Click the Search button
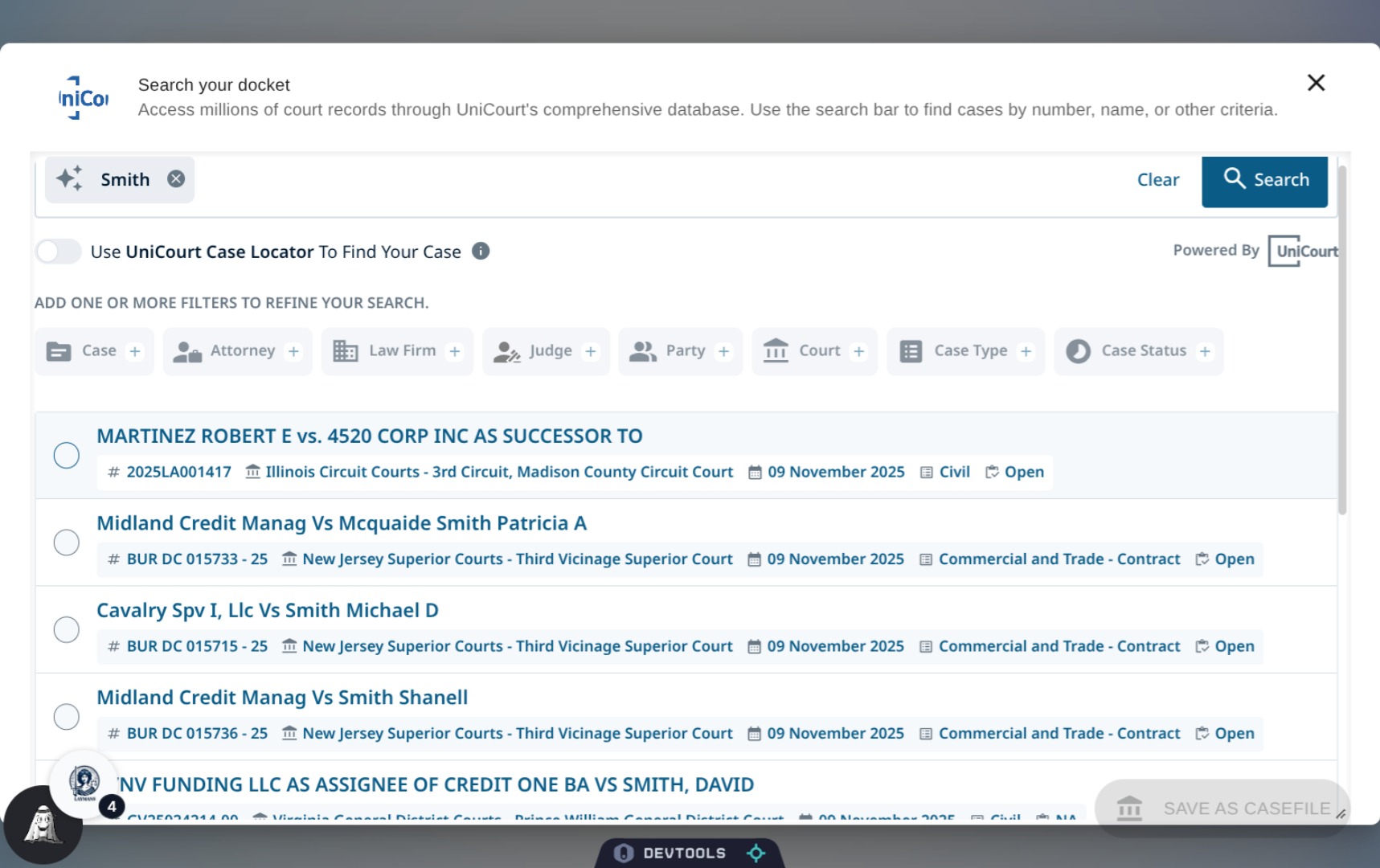 [x=1264, y=180]
